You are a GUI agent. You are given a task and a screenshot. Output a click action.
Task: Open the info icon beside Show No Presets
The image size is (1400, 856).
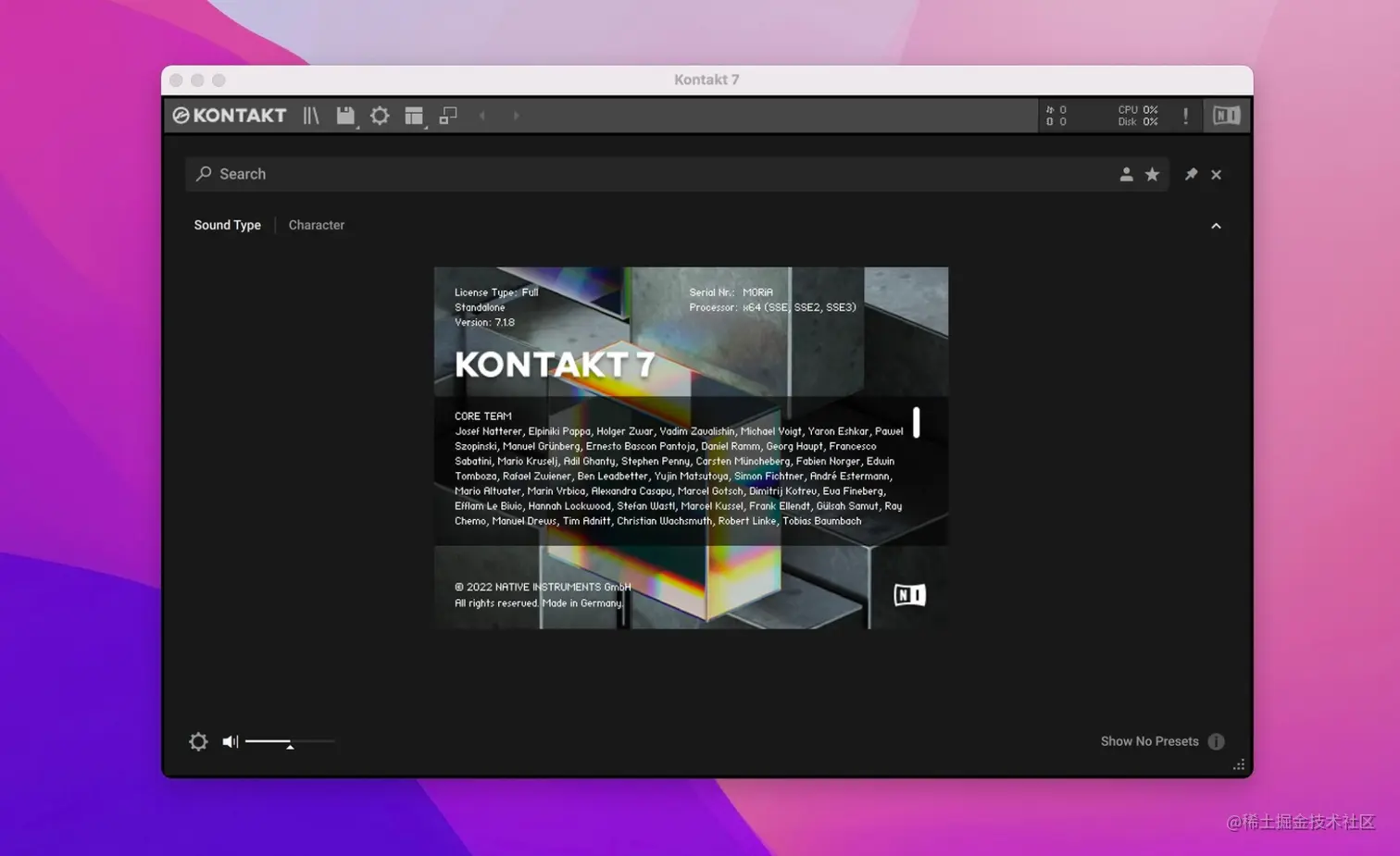point(1216,741)
